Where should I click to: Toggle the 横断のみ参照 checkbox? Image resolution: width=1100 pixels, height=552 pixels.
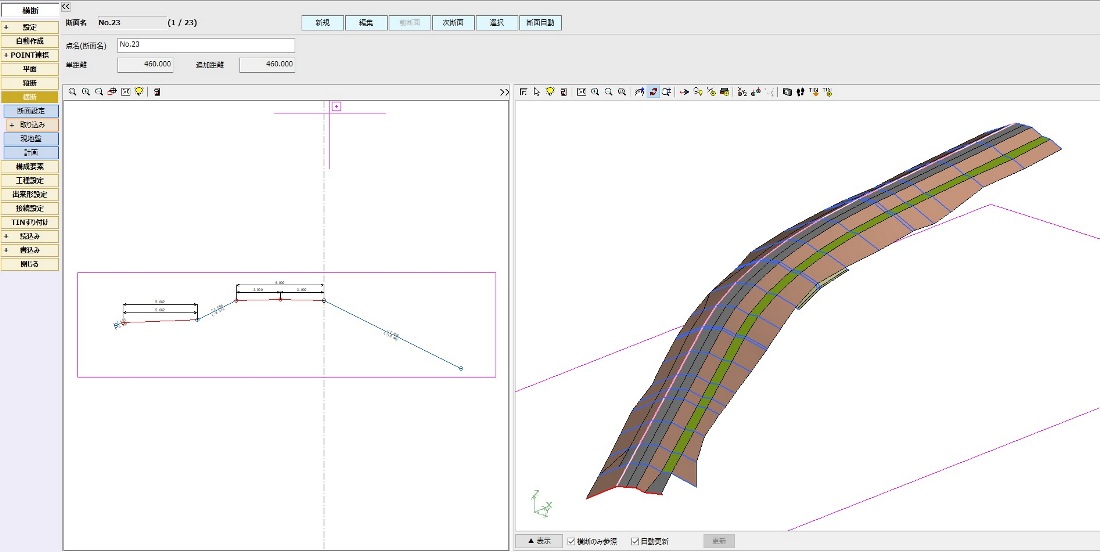click(571, 541)
